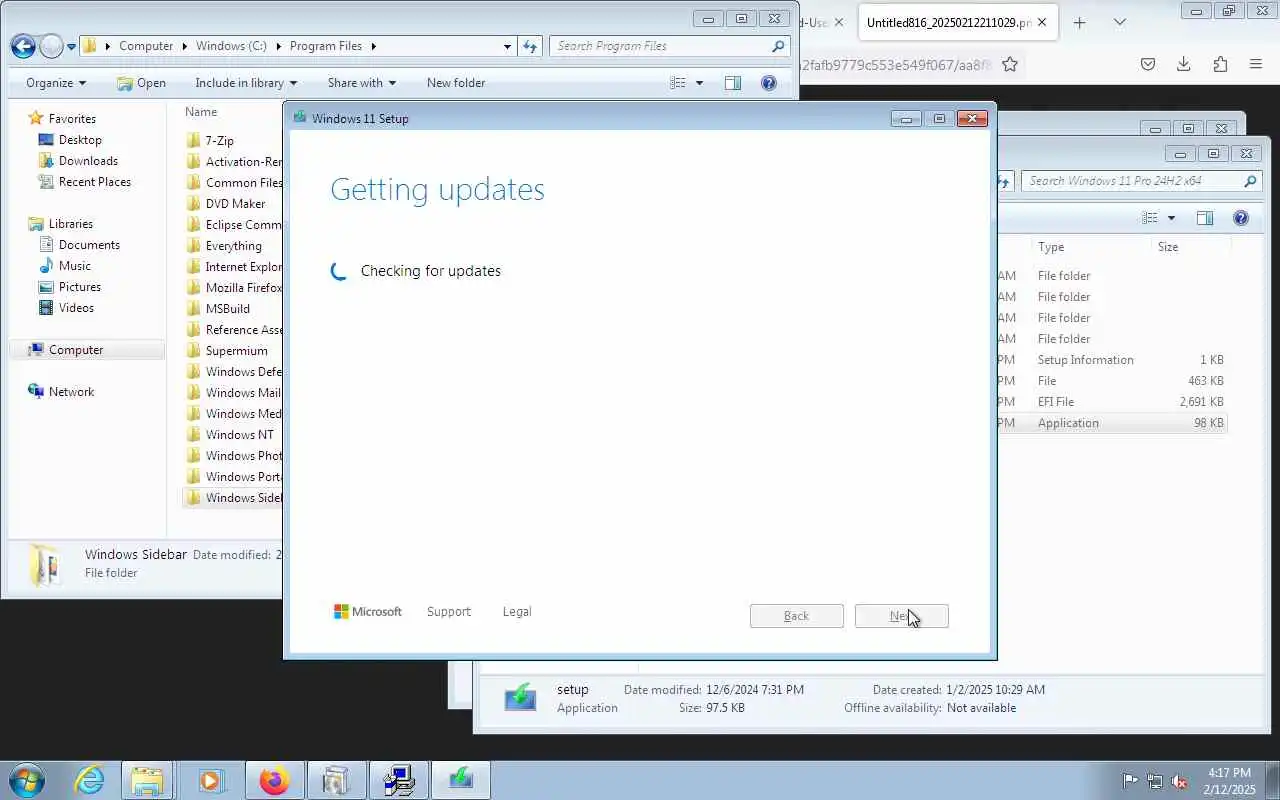Viewport: 1280px width, 800px height.
Task: Click muted volume icon in system tray
Action: point(1180,781)
